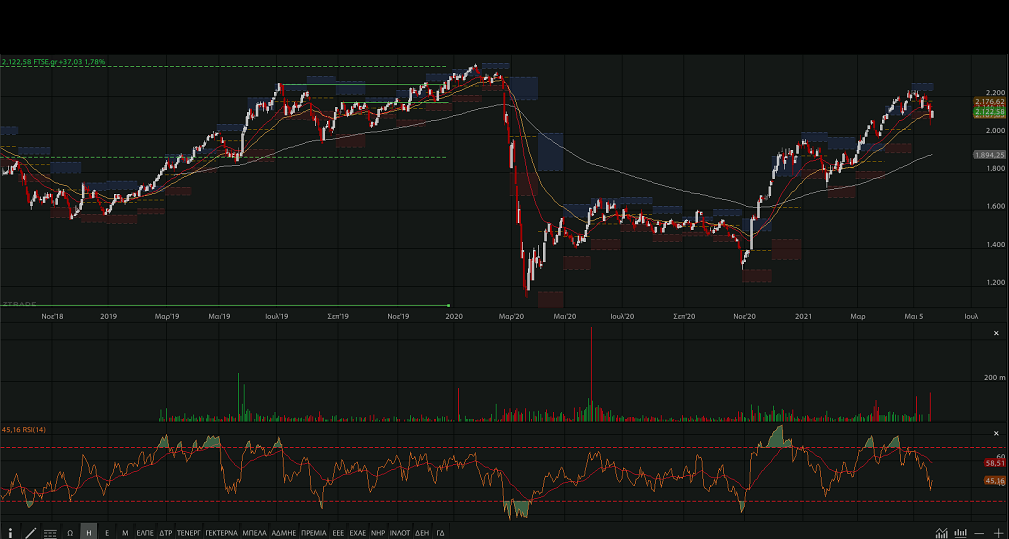Close the volume panel
The height and width of the screenshot is (539, 1009).
996,333
